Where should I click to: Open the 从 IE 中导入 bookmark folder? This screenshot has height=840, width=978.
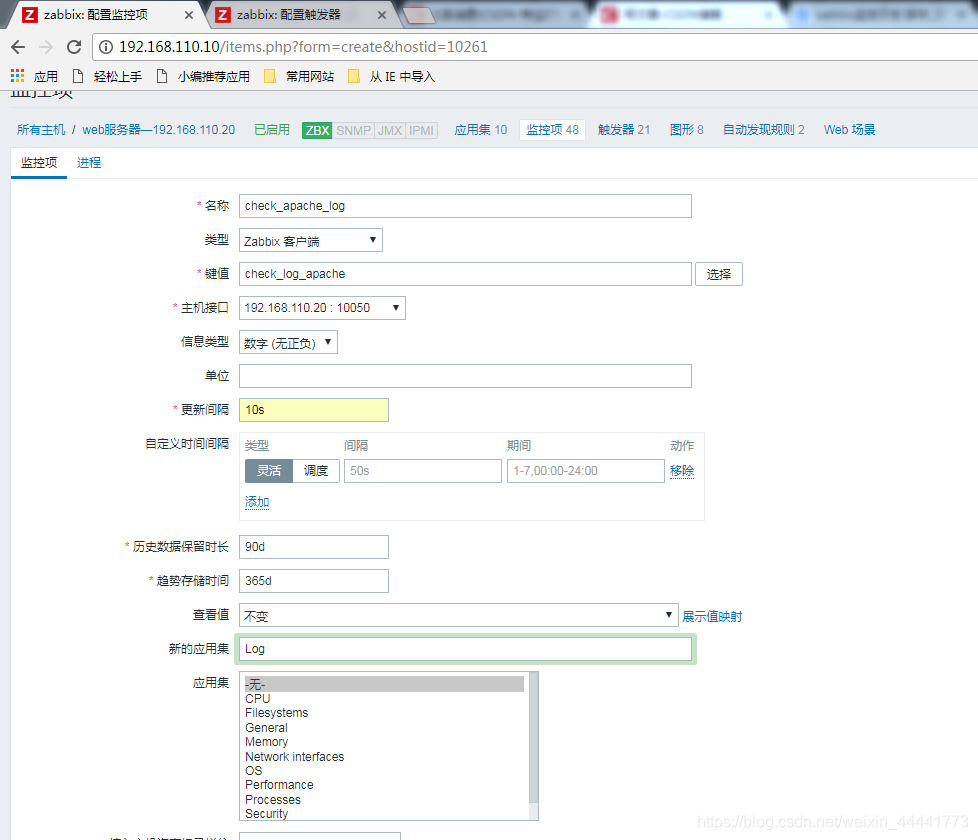pyautogui.click(x=392, y=76)
